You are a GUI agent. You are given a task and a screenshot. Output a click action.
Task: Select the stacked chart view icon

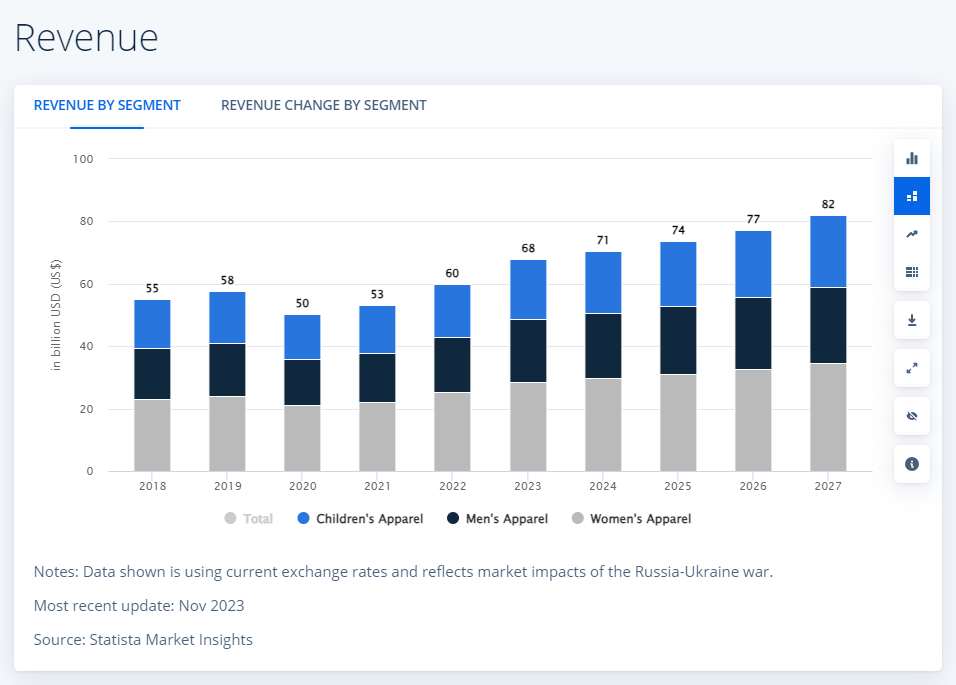coord(911,196)
